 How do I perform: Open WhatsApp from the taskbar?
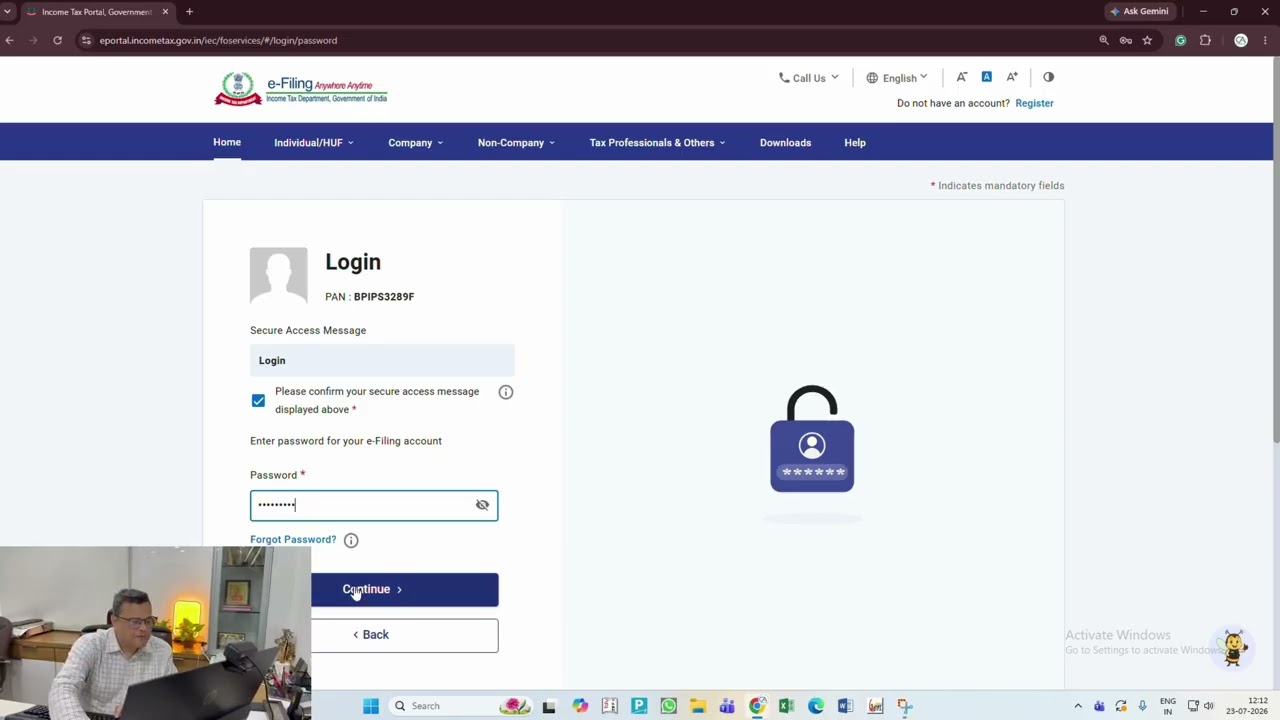click(x=669, y=706)
